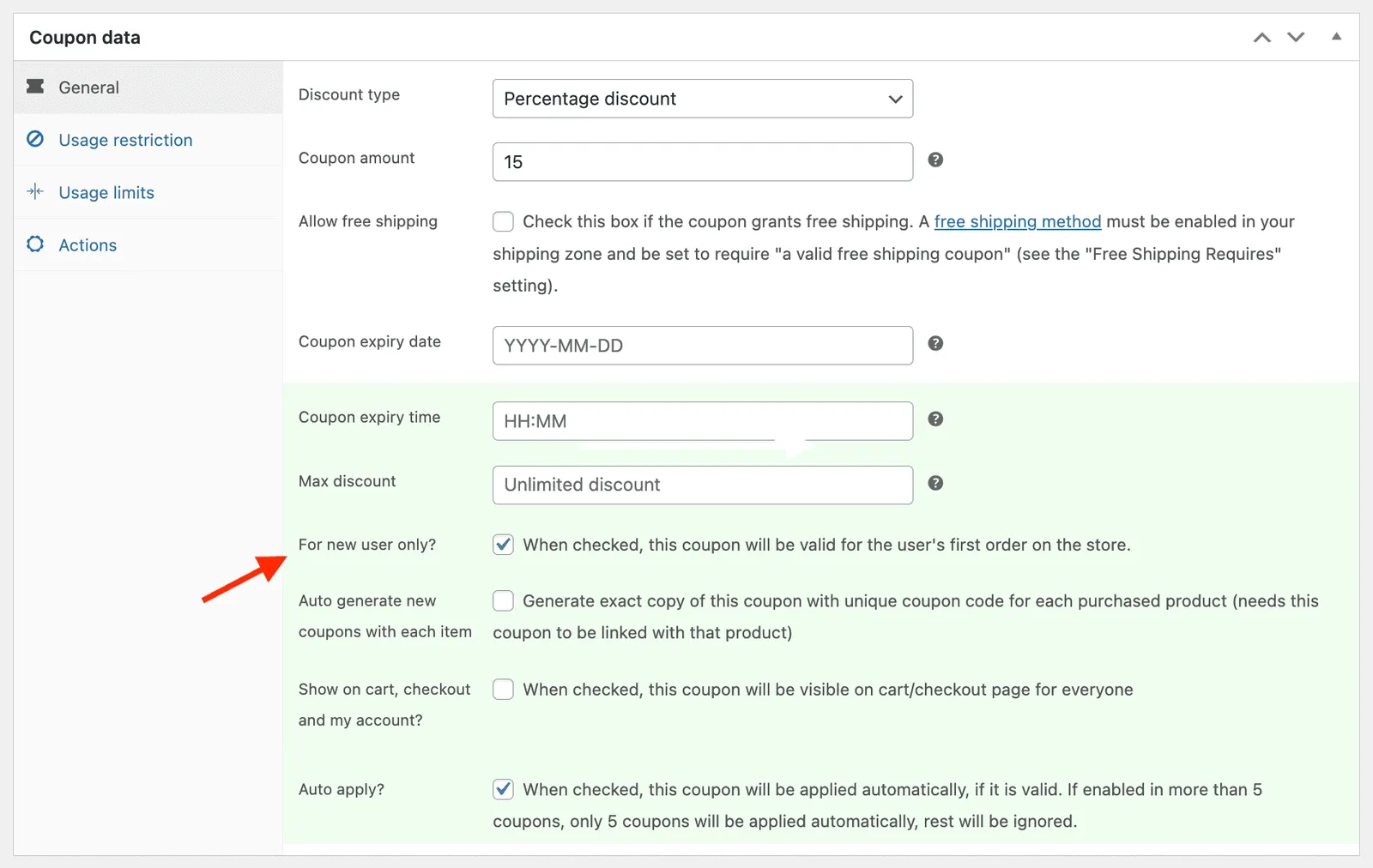Enable the Allow free shipping checkbox

coord(503,222)
